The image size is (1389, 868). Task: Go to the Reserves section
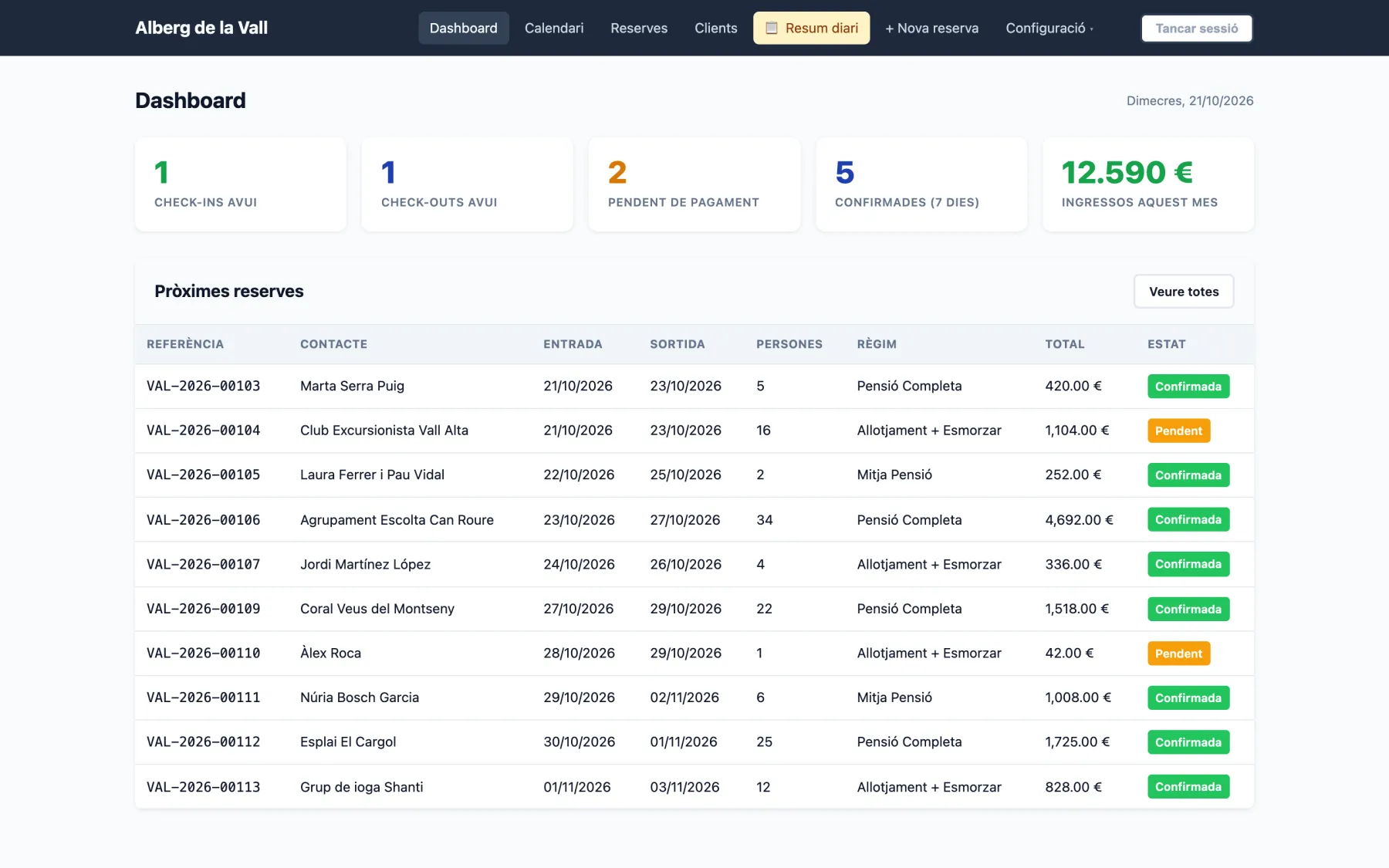639,29
